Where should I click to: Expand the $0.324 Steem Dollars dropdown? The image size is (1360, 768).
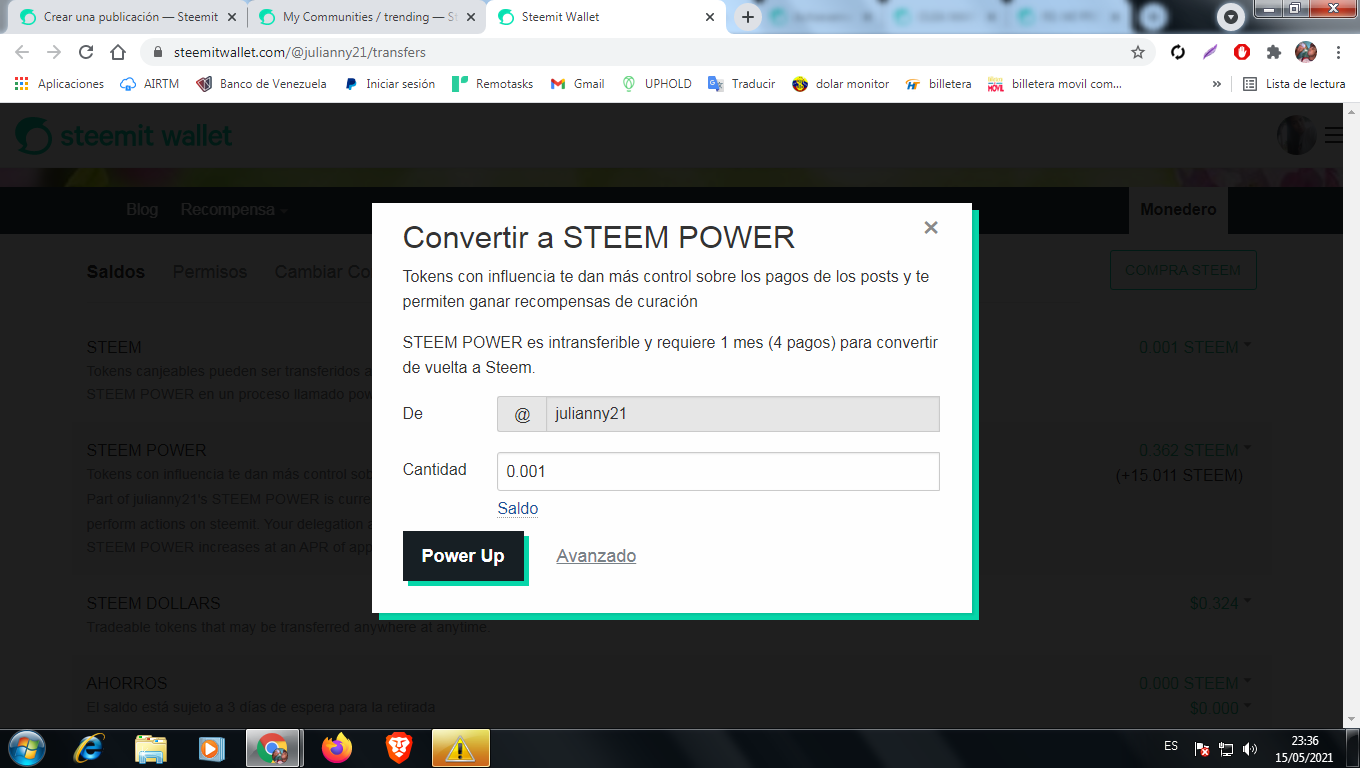point(1220,603)
